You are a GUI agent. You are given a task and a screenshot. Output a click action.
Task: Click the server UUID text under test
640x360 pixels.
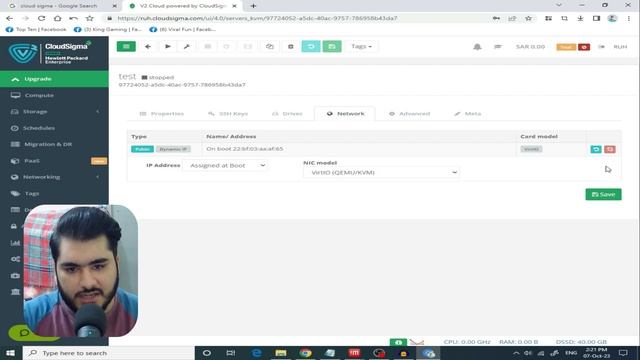(182, 85)
